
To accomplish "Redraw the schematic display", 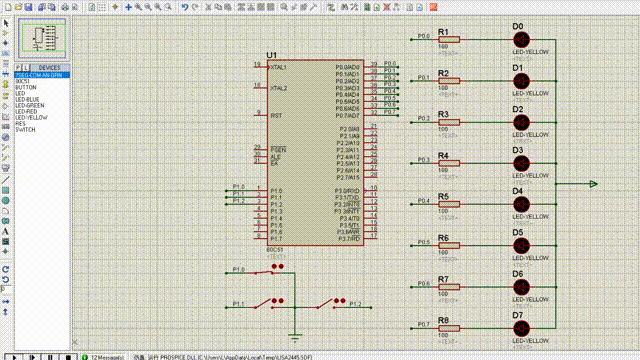I will pyautogui.click(x=91, y=7).
